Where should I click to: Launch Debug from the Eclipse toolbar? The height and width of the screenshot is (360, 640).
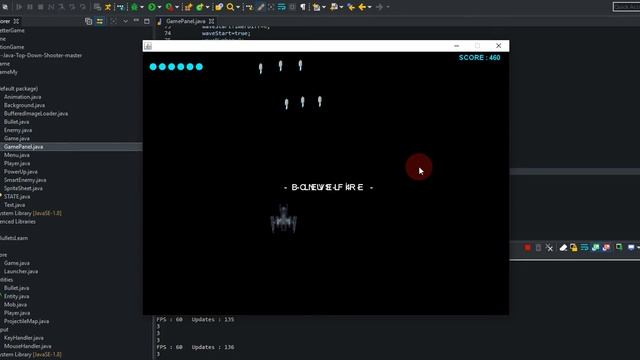[x=134, y=7]
